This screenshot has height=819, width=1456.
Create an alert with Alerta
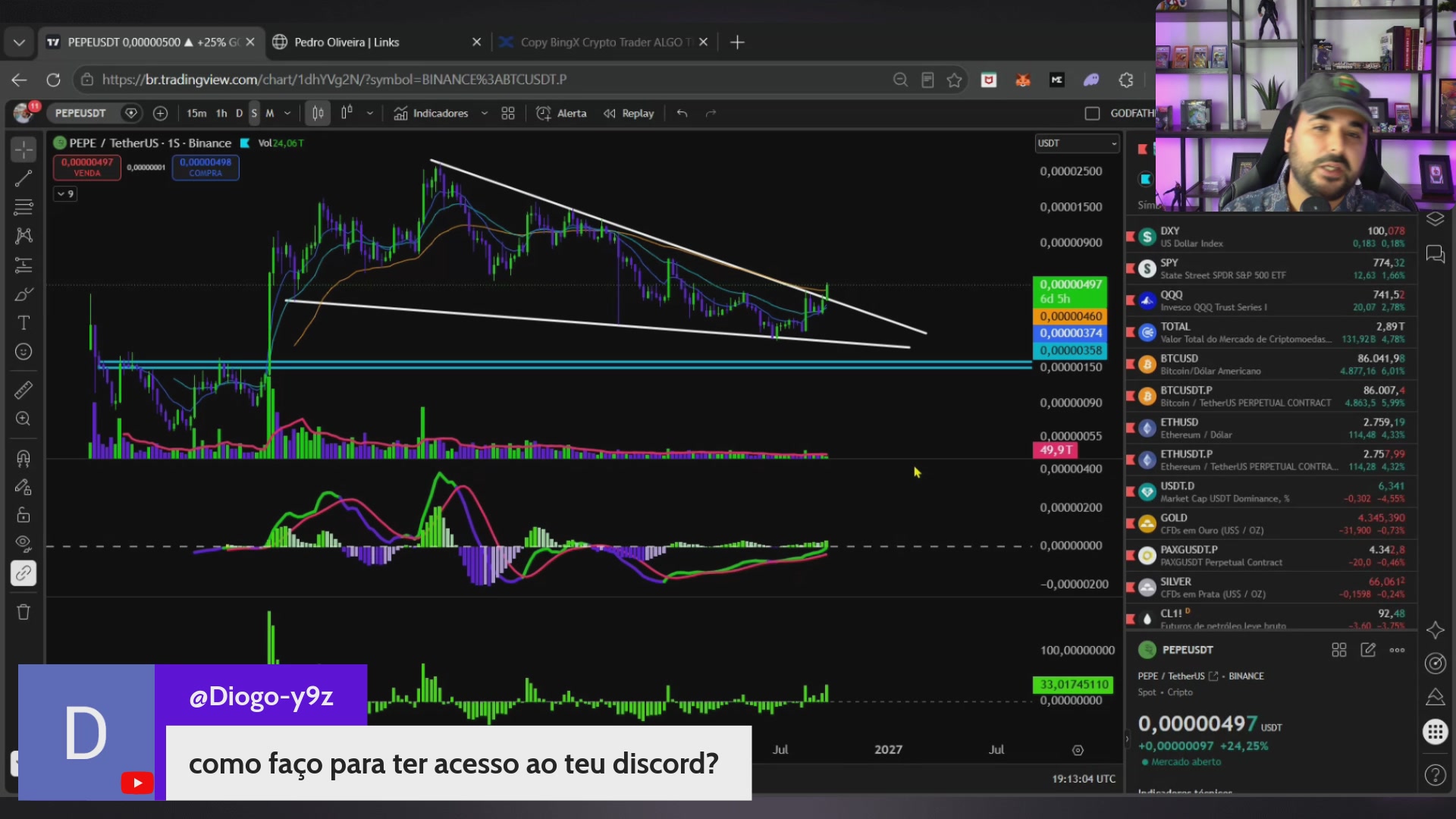coord(562,113)
